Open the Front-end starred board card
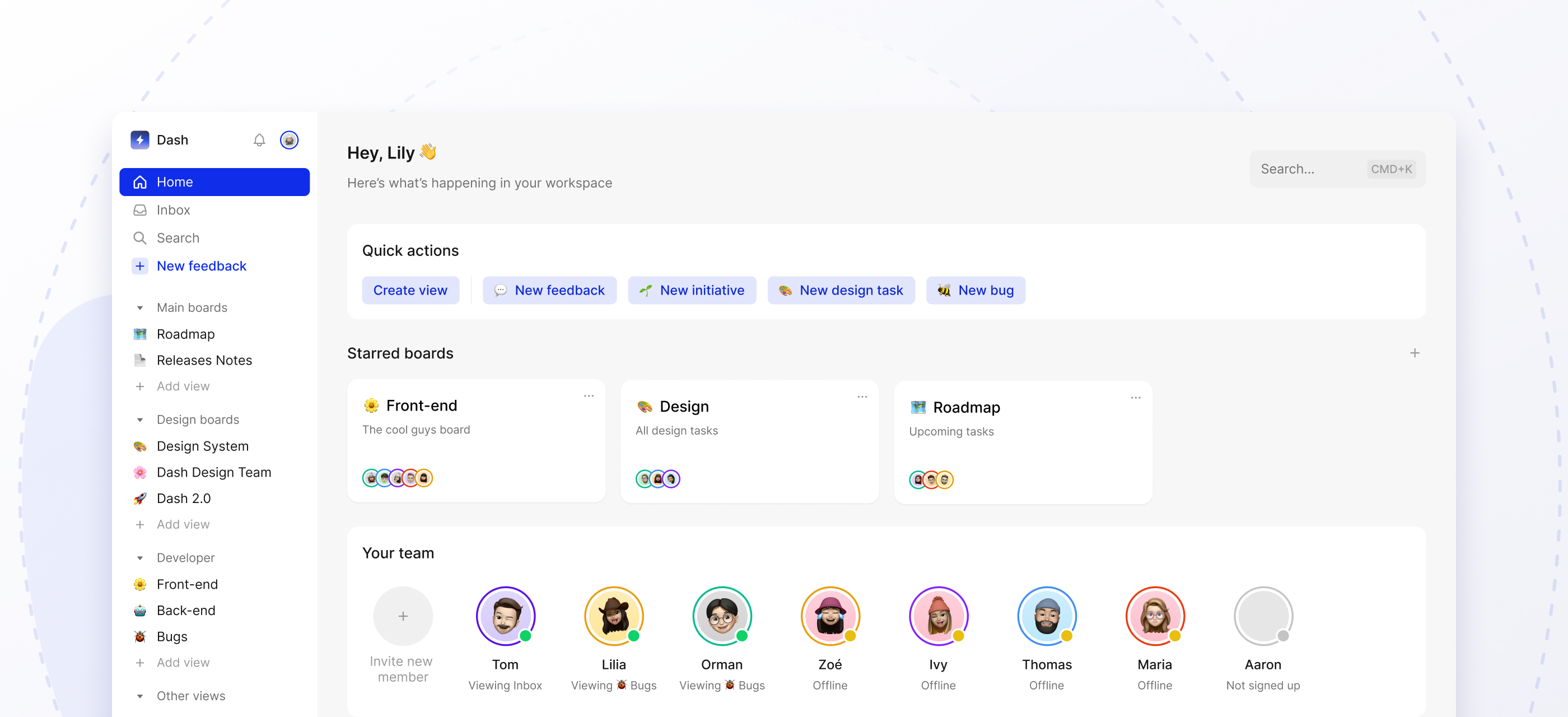The height and width of the screenshot is (717, 1568). click(x=476, y=441)
